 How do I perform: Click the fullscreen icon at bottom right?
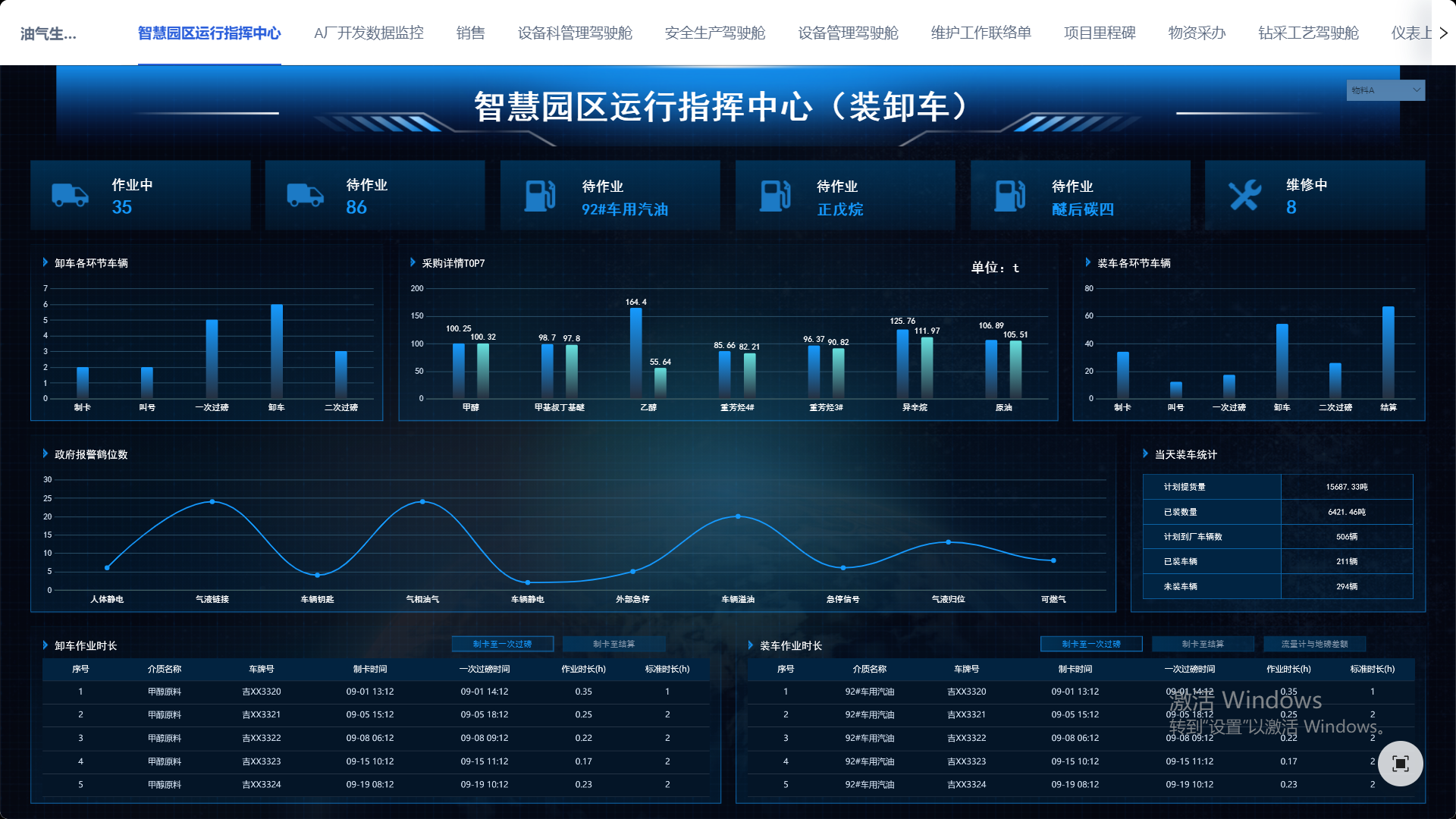(x=1400, y=763)
